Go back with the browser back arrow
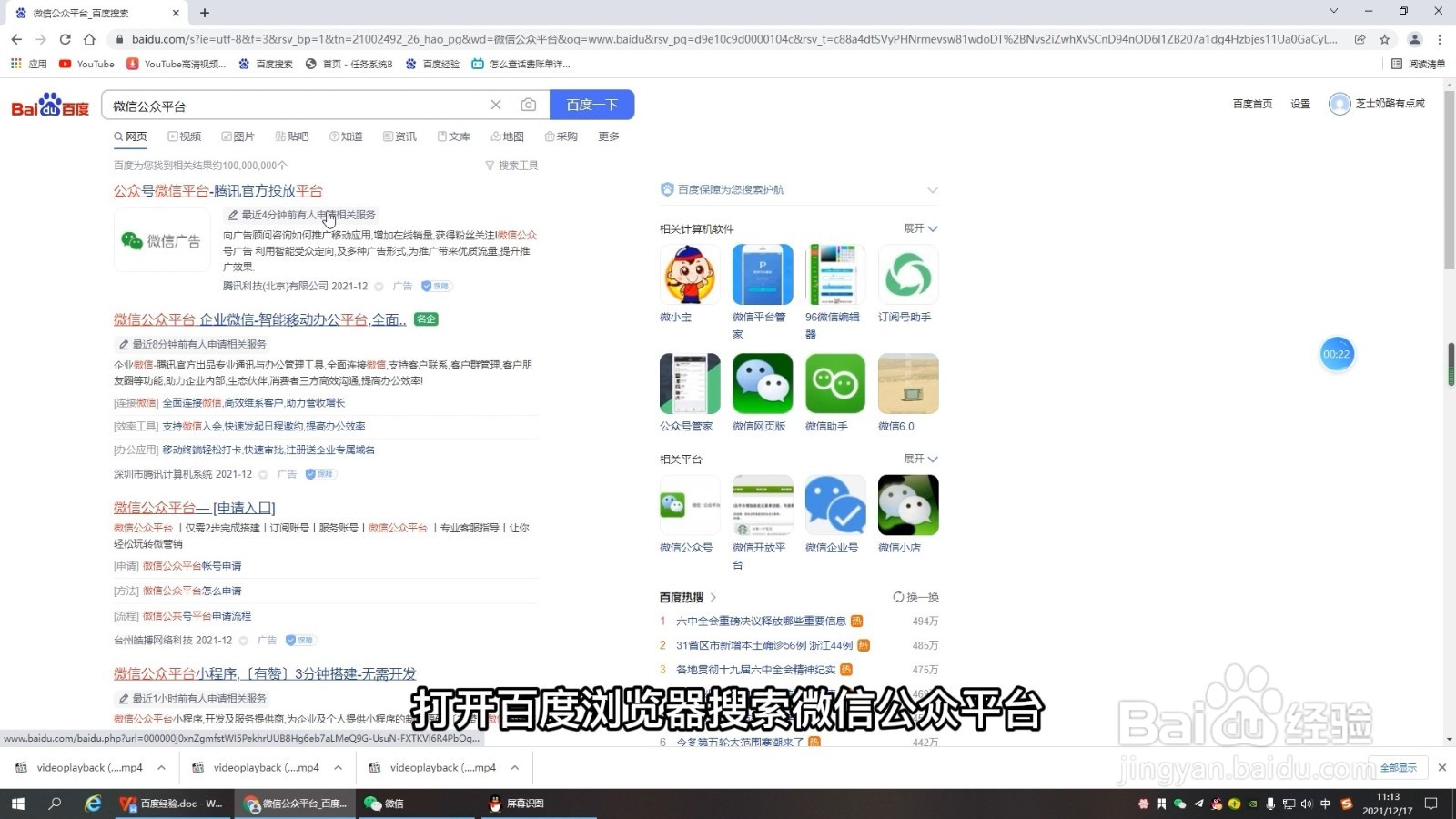 point(16,39)
